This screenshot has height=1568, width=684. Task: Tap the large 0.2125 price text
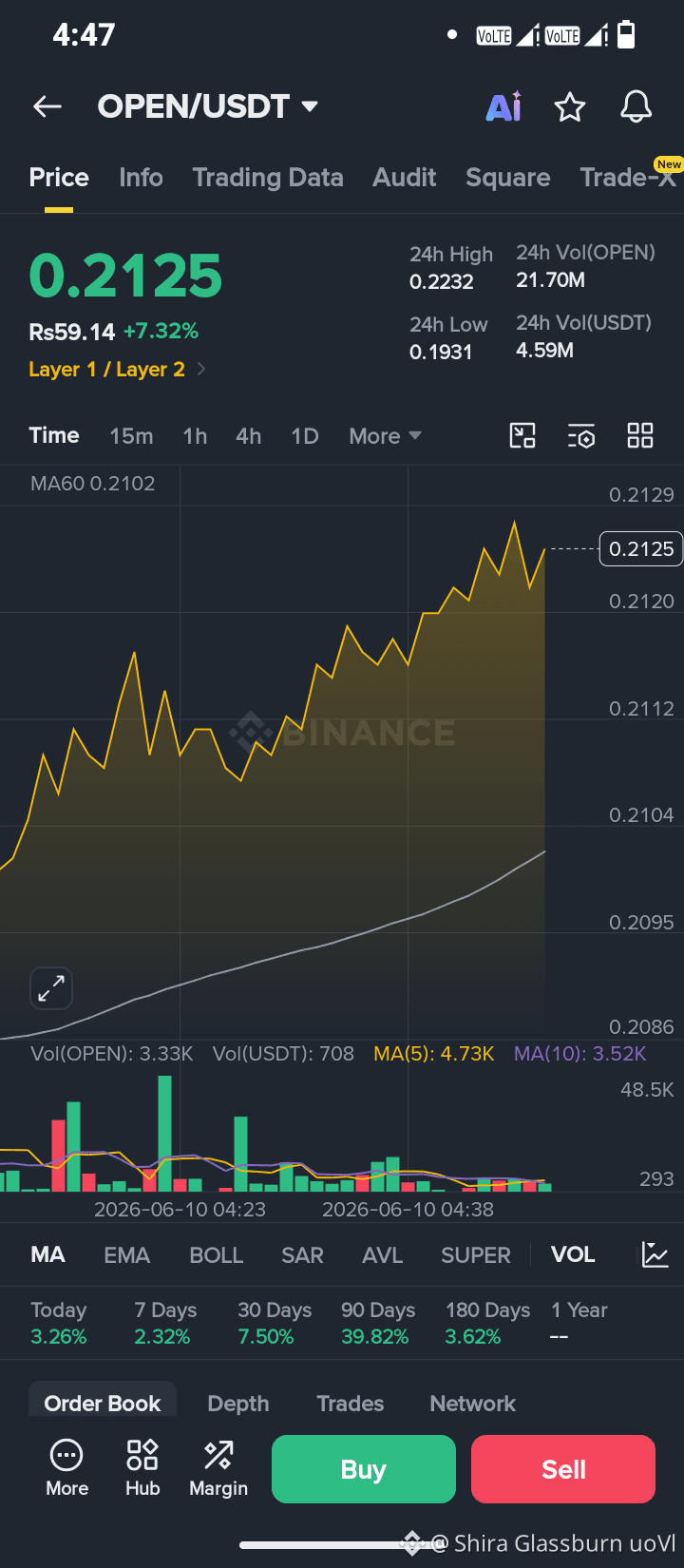coord(125,276)
